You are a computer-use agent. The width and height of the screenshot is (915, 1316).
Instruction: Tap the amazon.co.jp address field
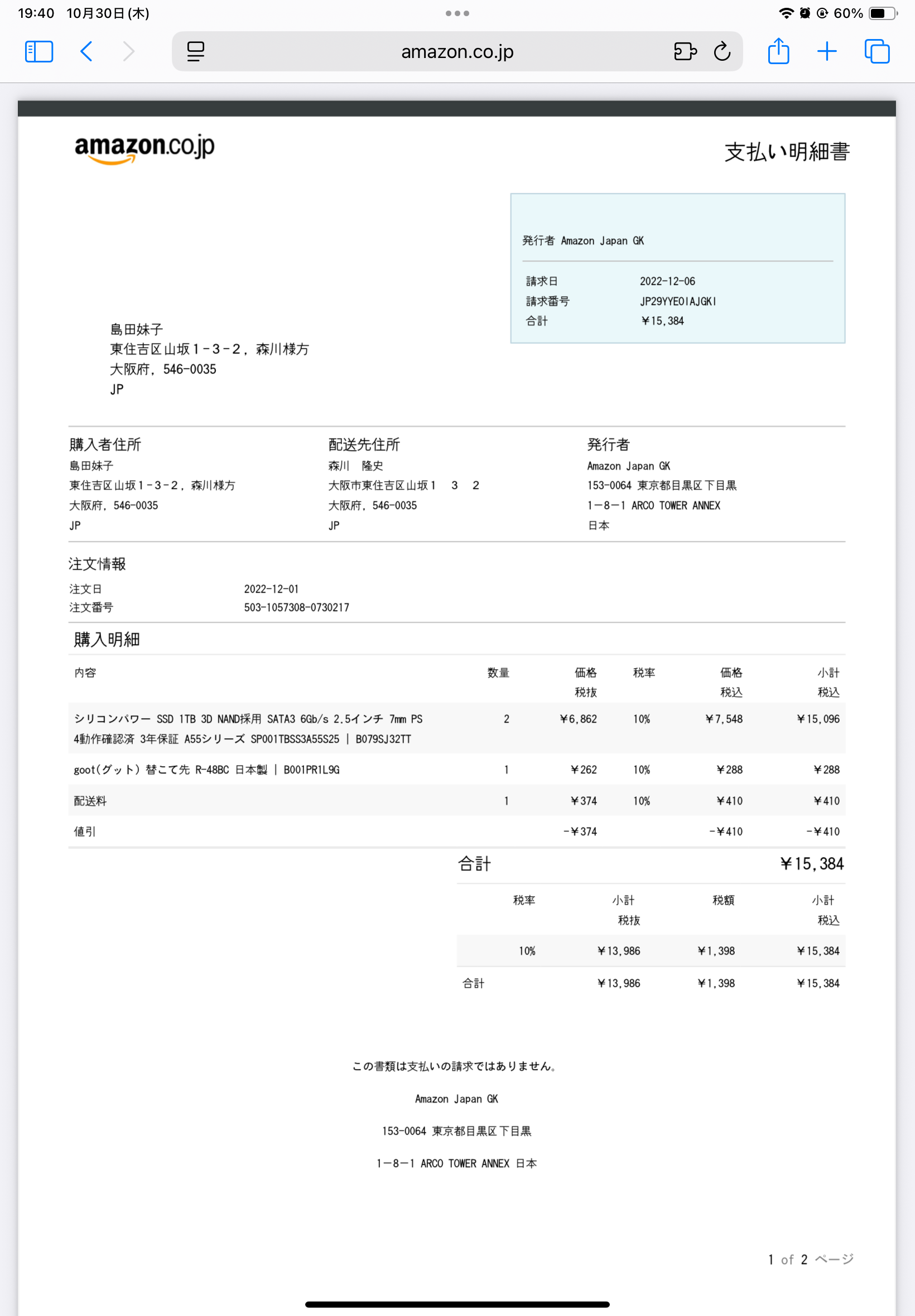pos(457,51)
